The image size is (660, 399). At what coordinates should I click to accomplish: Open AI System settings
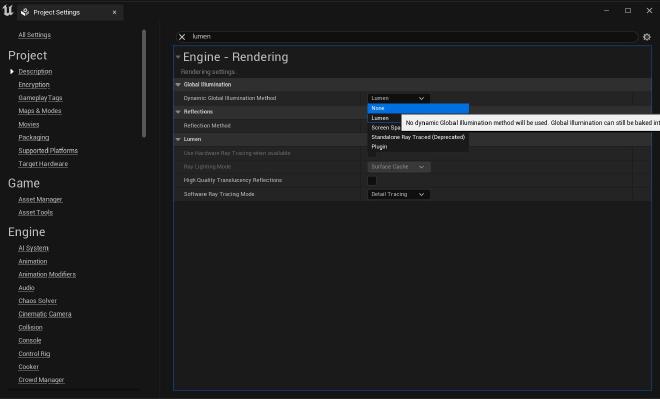pos(33,248)
